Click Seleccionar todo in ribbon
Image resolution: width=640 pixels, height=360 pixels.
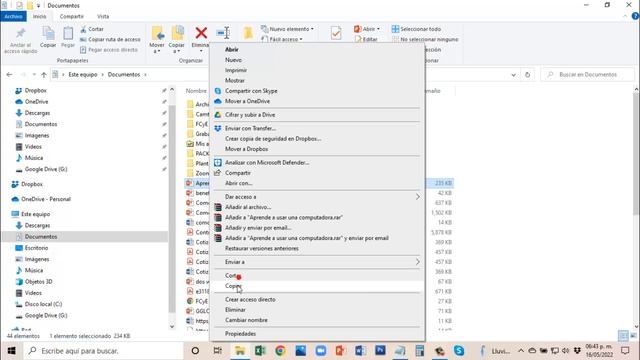[x=416, y=29]
